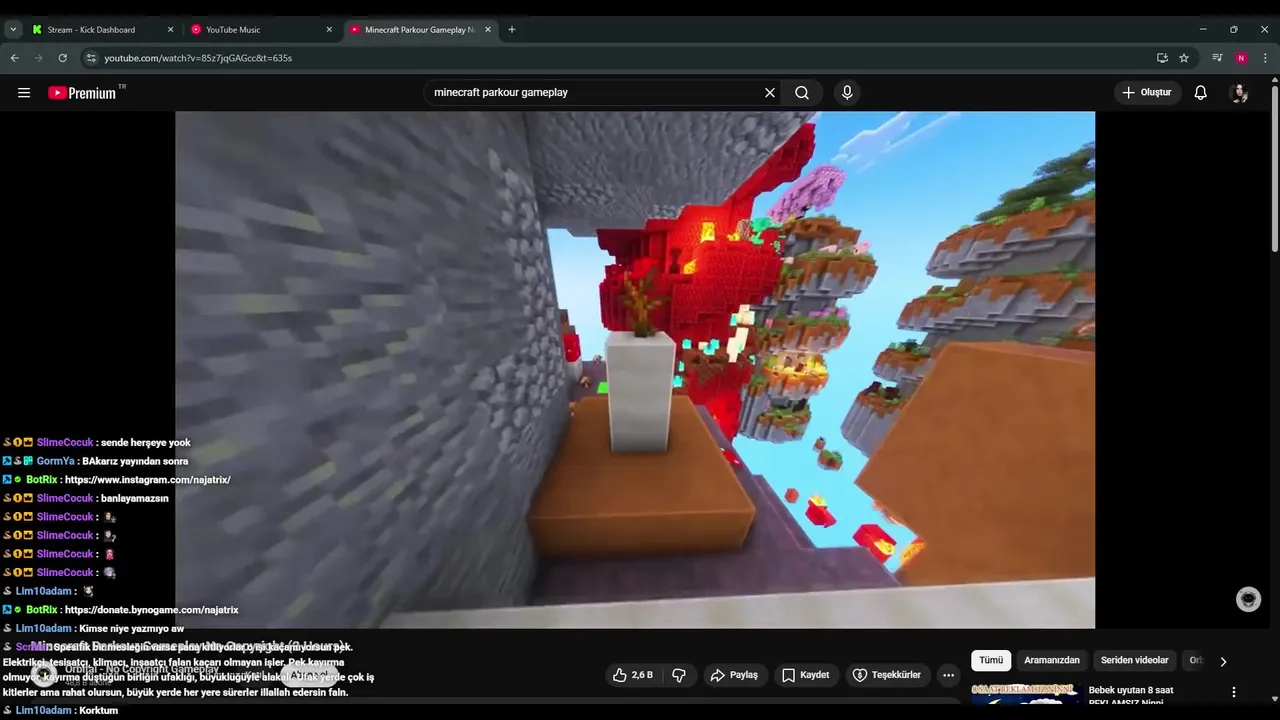Click the floating round overlay icon
This screenshot has width=1280, height=720.
click(x=1248, y=599)
